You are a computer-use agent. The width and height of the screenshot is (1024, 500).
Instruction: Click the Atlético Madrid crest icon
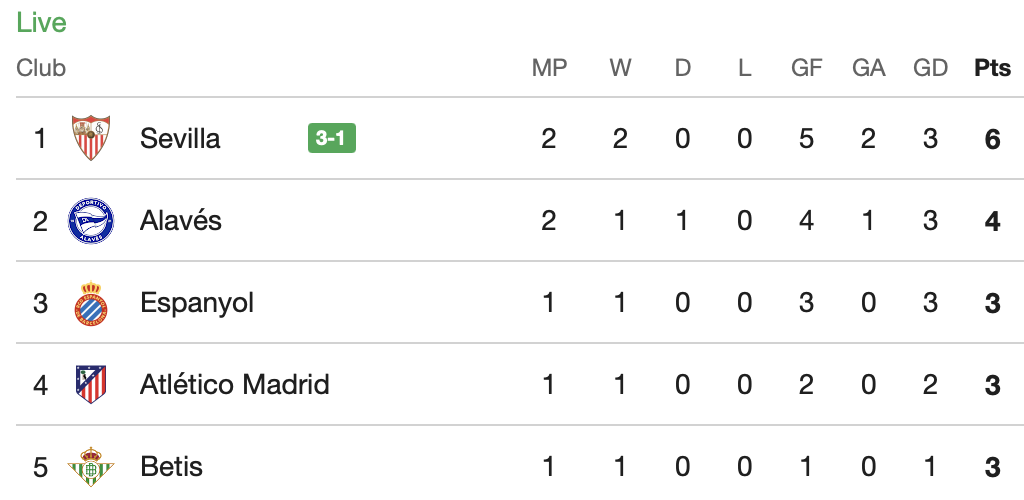(x=91, y=384)
